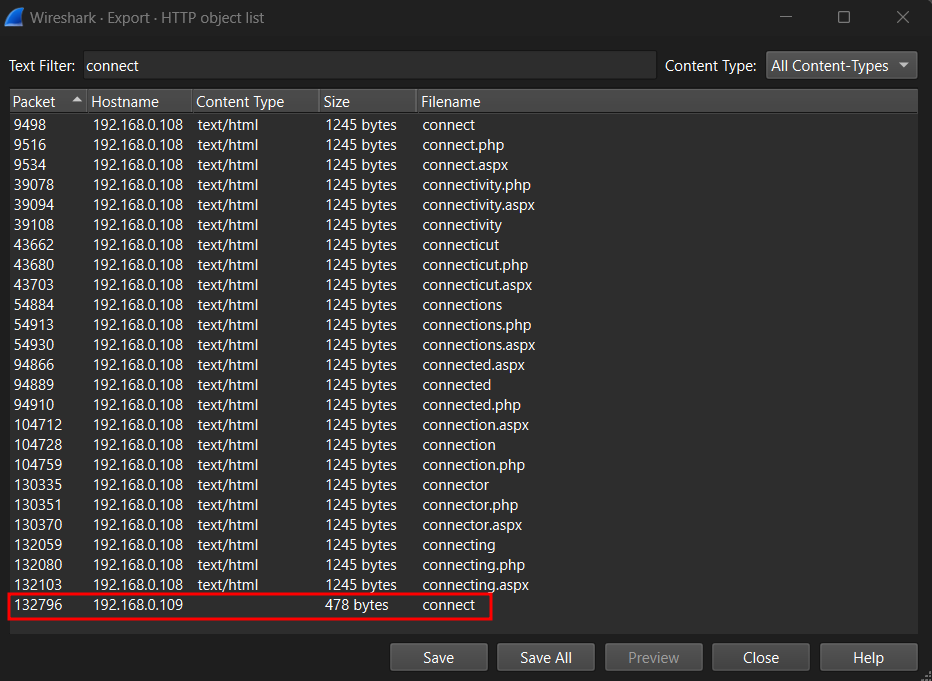This screenshot has width=932, height=681.
Task: Select packet 54884 connections row
Action: point(464,305)
